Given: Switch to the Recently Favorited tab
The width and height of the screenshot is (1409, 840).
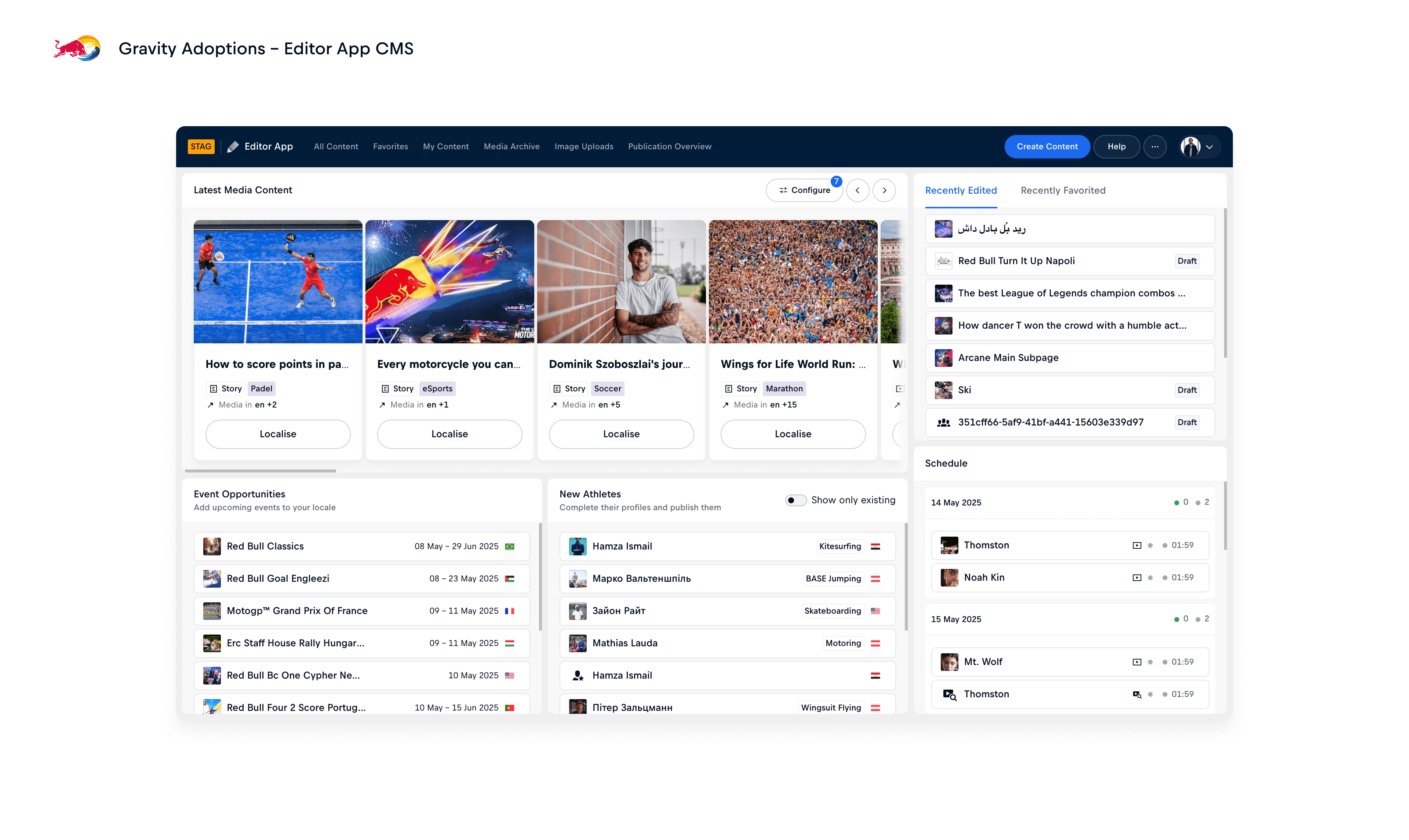Looking at the screenshot, I should tap(1063, 191).
